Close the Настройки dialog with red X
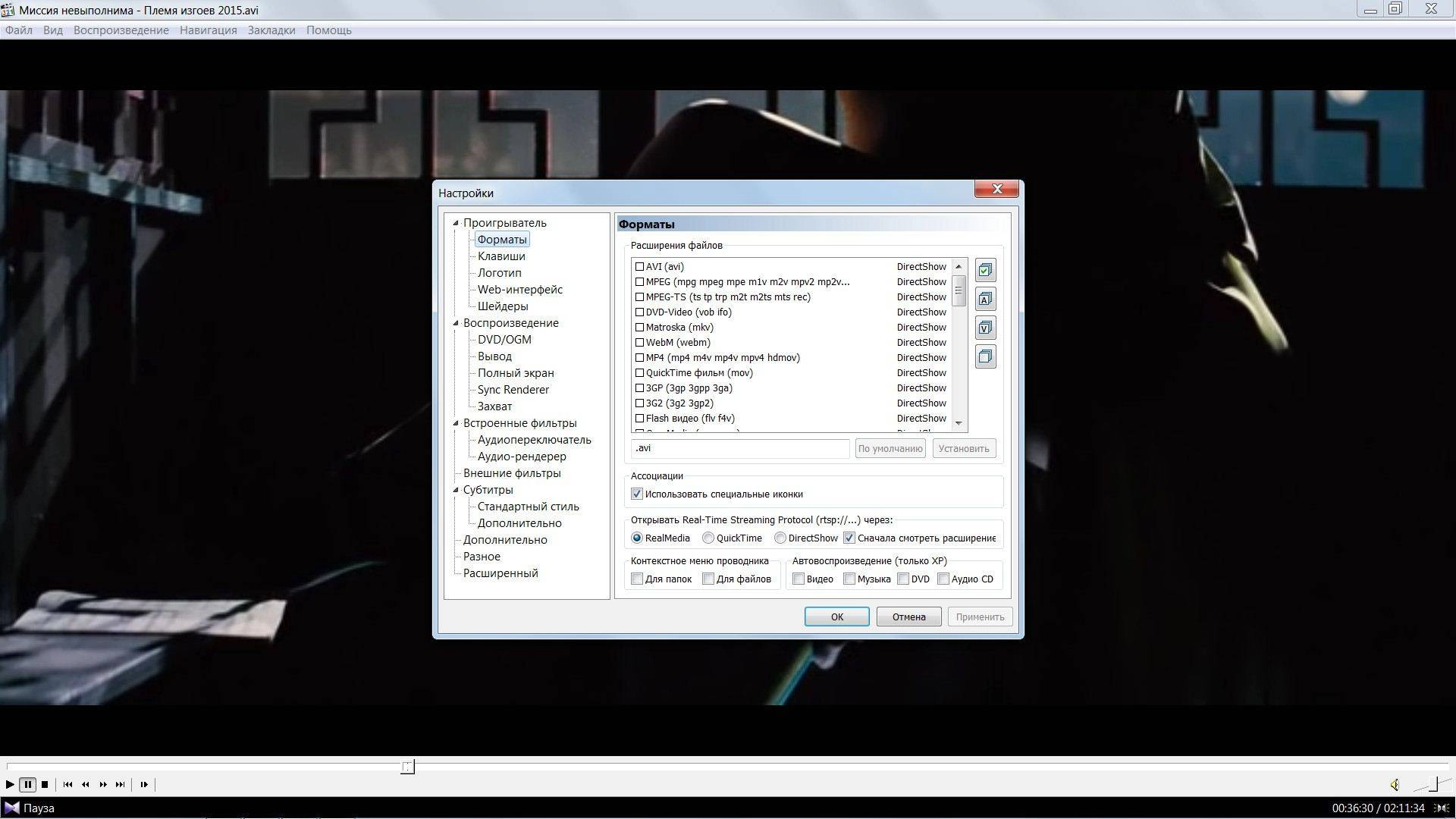Viewport: 1456px width, 819px height. tap(996, 189)
